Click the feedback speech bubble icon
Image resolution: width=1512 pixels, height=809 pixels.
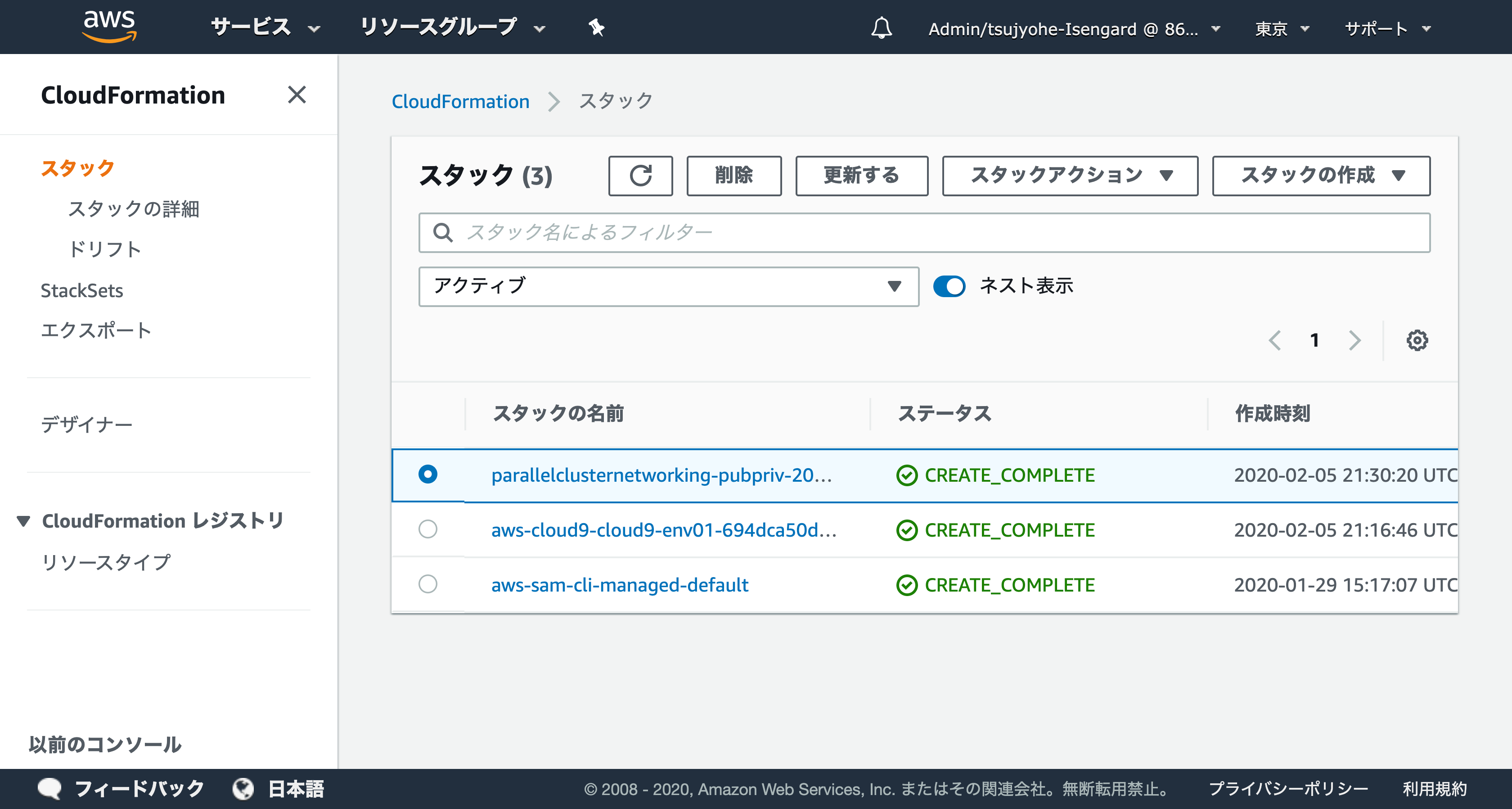click(x=49, y=788)
